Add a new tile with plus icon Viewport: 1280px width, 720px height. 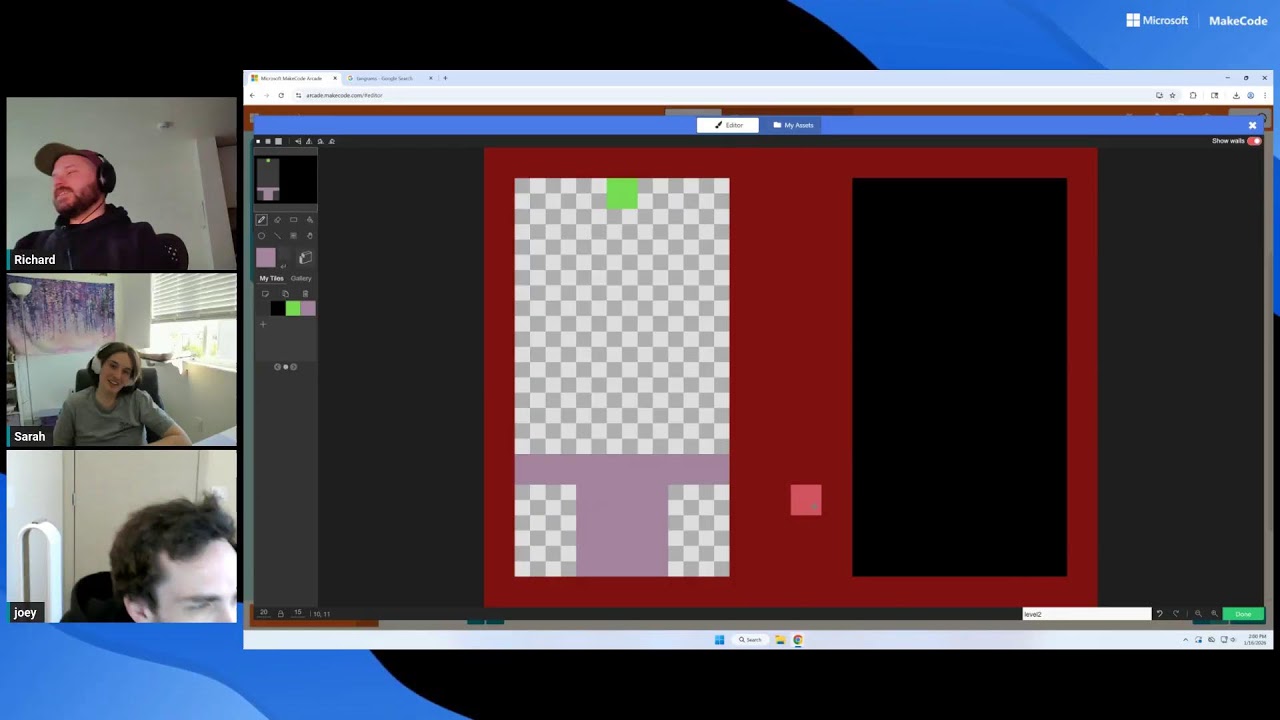[x=263, y=324]
